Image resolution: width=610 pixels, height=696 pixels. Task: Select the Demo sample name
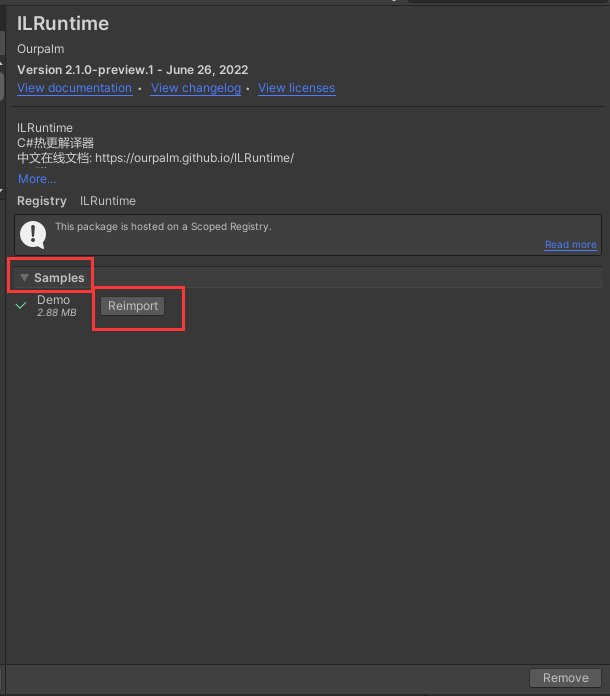point(53,300)
